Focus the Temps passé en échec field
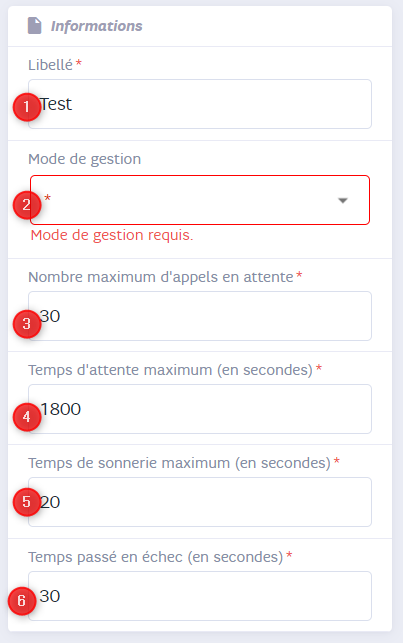This screenshot has height=643, width=403. [x=200, y=596]
